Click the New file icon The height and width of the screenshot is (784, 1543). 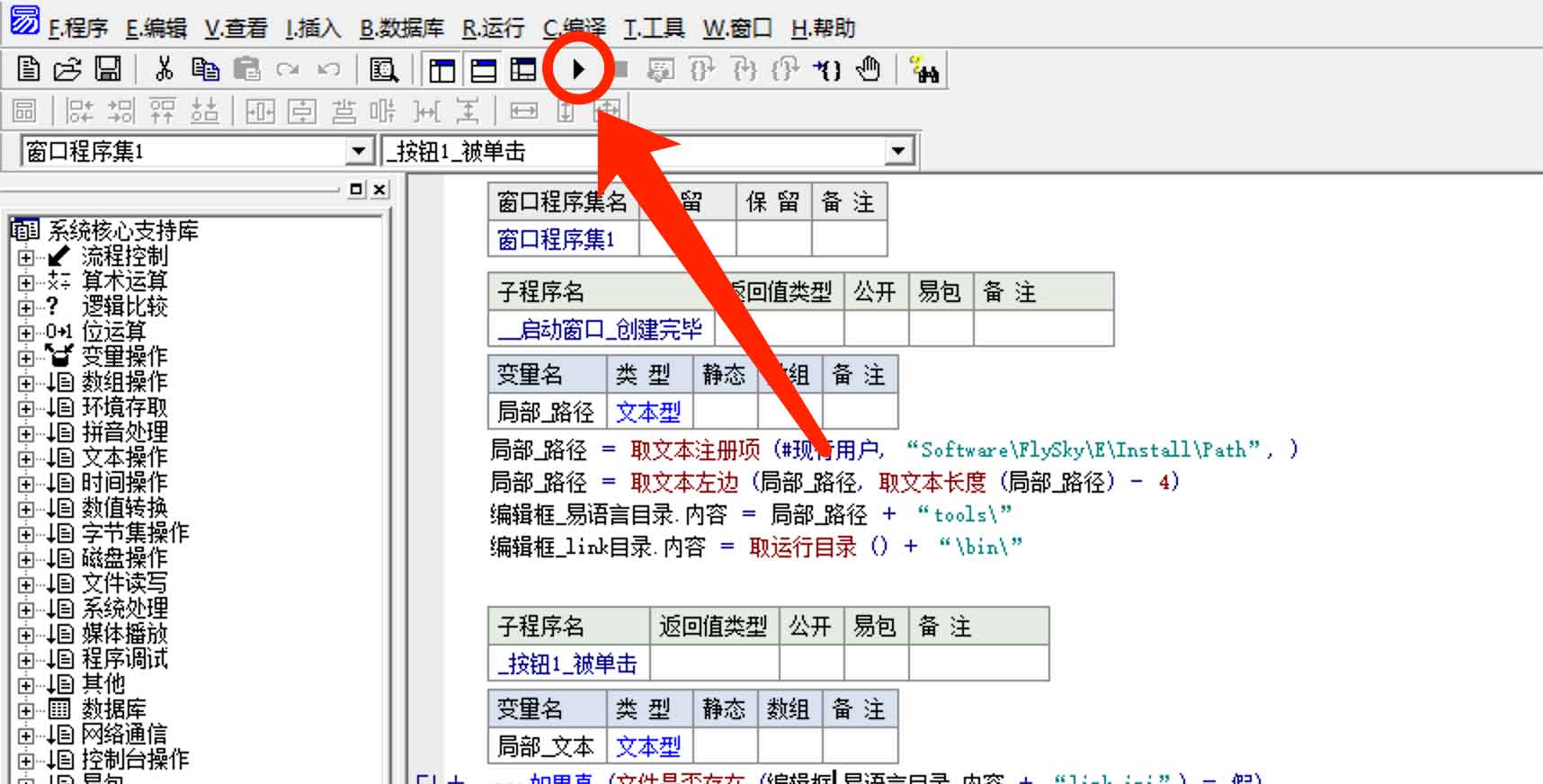(x=28, y=69)
